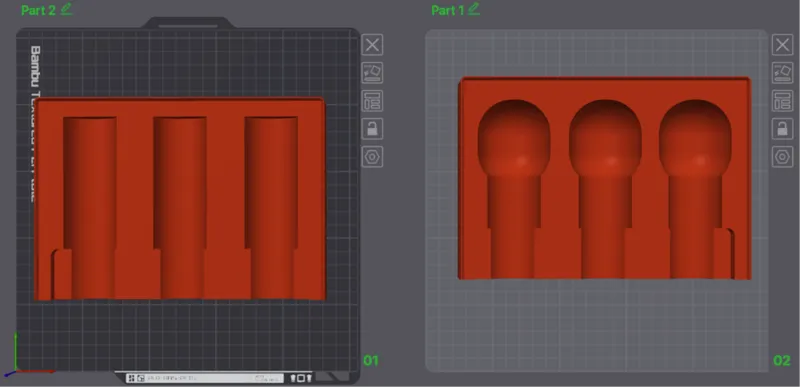Screen dimensions: 800x387
Task: Remove plate 01 using its X icon
Action: (372, 45)
